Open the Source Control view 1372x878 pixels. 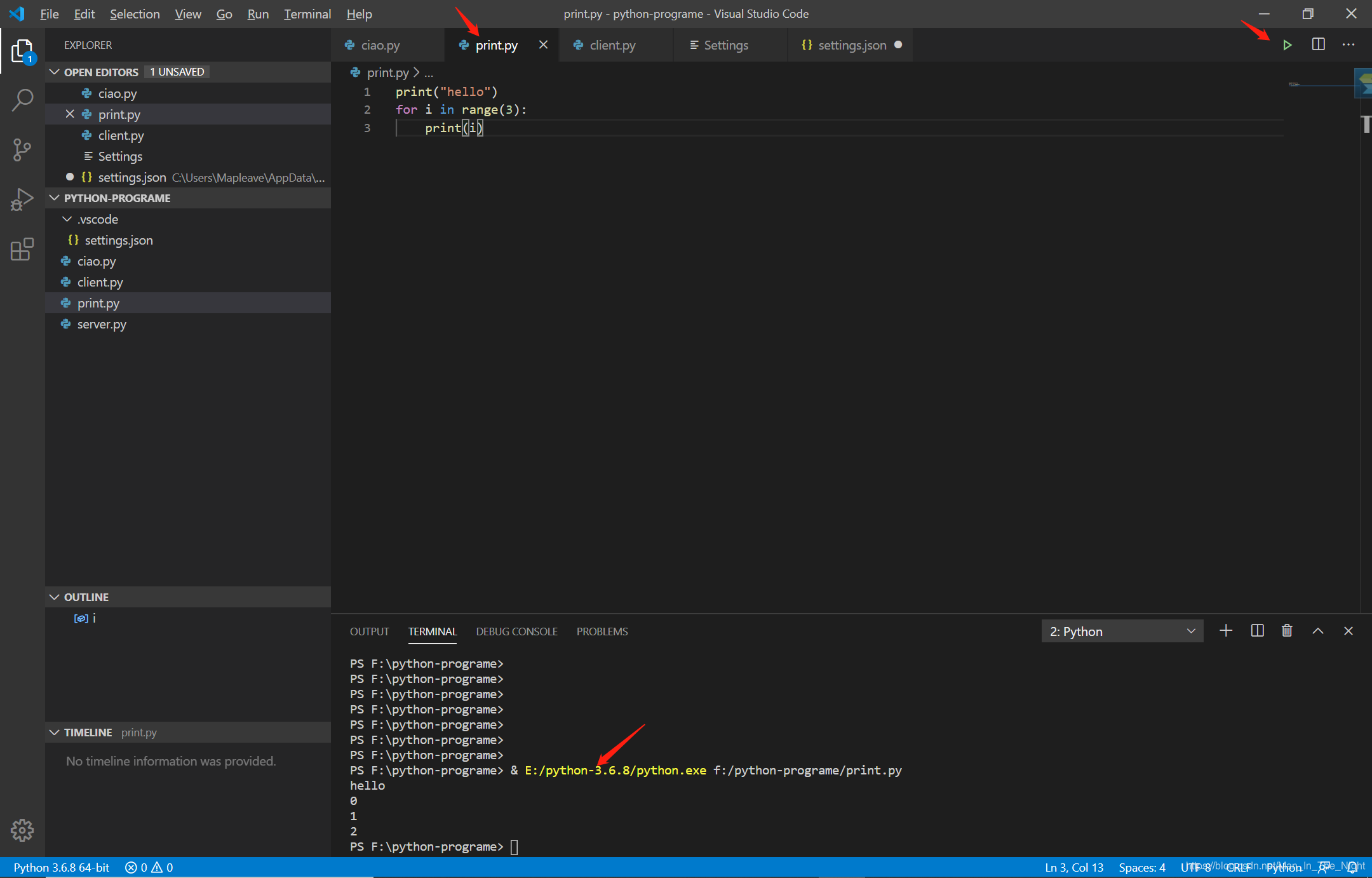[x=23, y=149]
